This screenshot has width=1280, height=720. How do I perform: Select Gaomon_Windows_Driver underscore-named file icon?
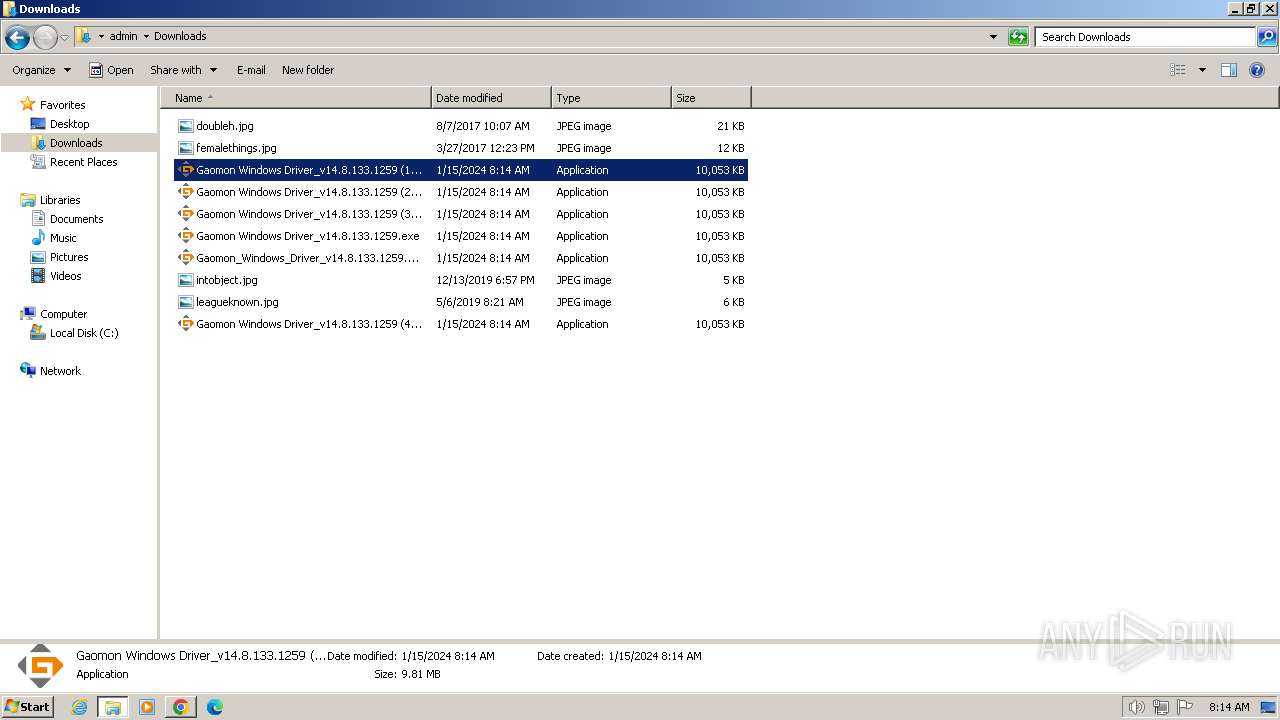pos(185,258)
